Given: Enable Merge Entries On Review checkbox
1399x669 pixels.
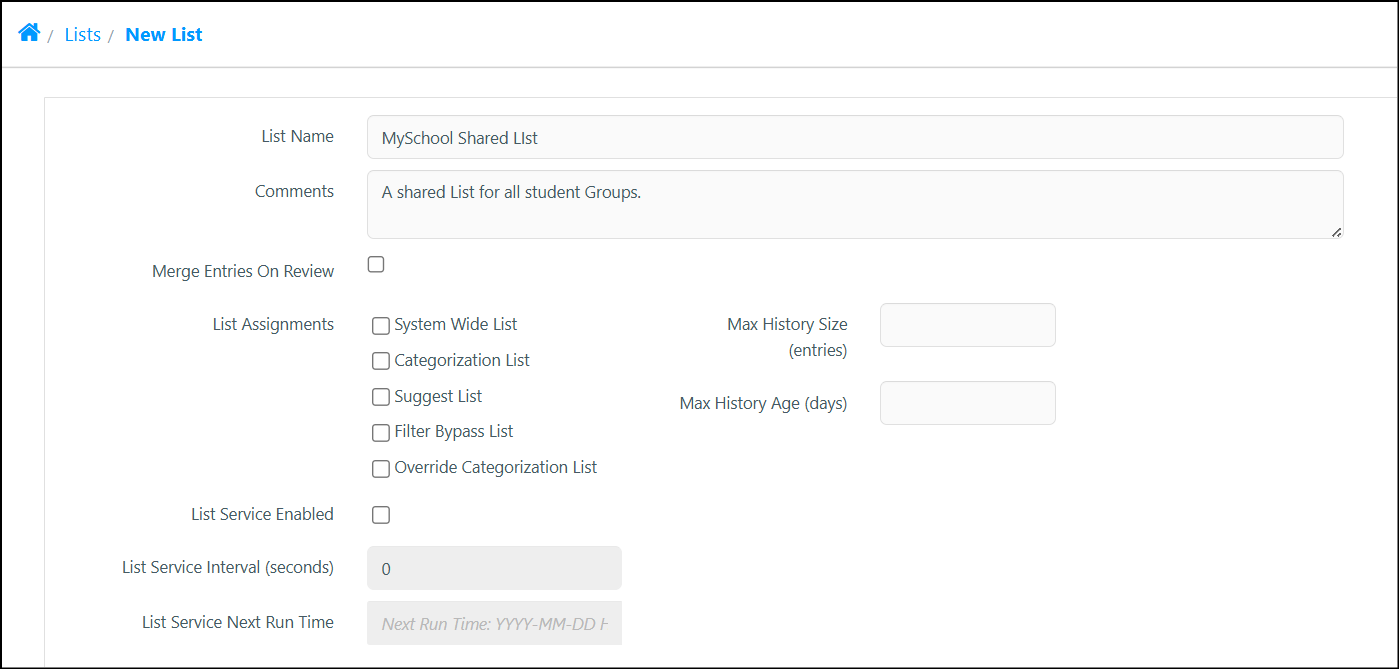Looking at the screenshot, I should [x=376, y=265].
